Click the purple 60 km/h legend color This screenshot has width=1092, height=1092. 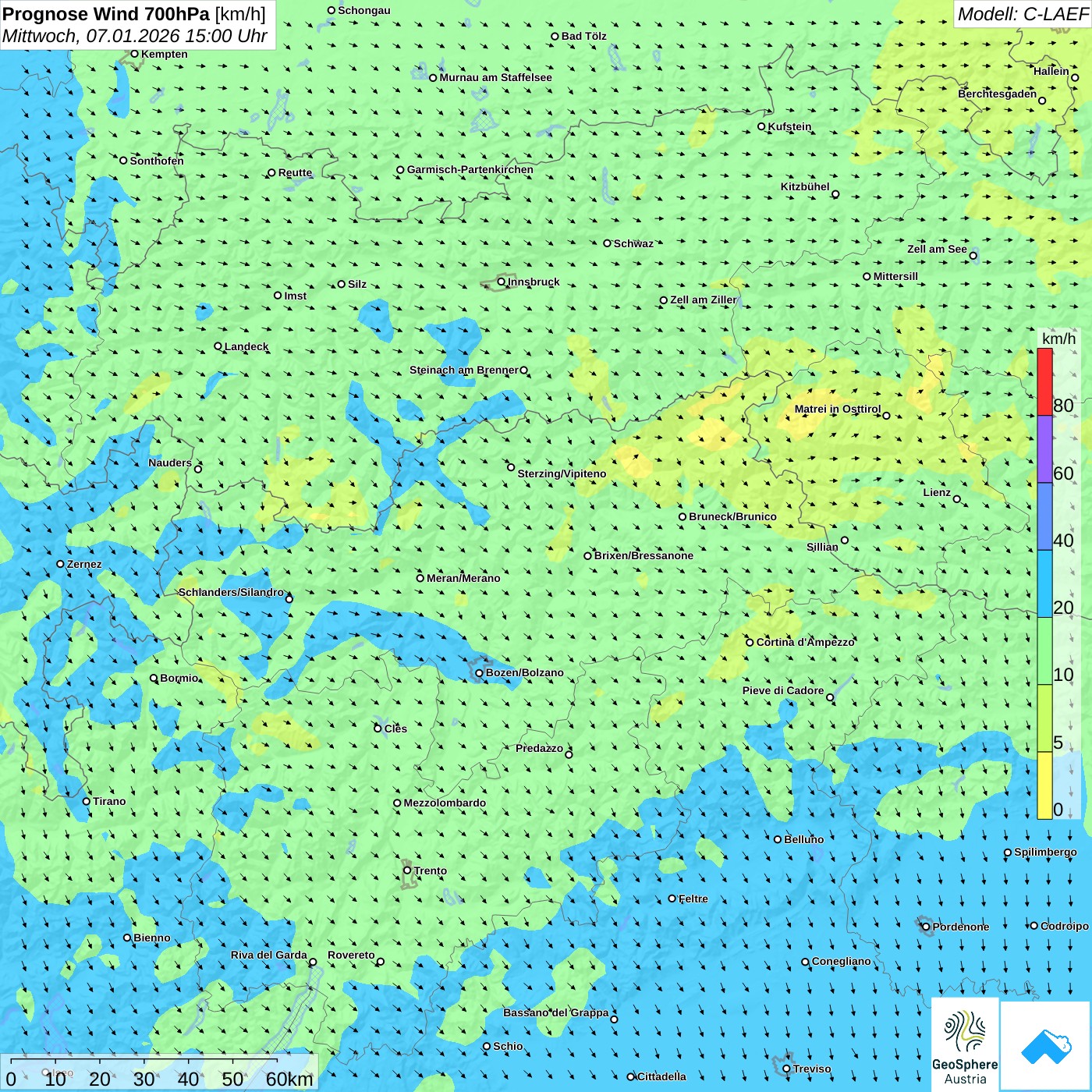click(1044, 449)
